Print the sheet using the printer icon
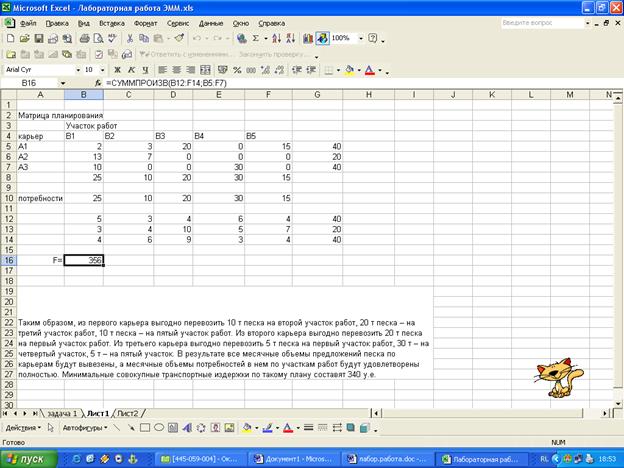The width and height of the screenshot is (624, 468). tap(84, 38)
